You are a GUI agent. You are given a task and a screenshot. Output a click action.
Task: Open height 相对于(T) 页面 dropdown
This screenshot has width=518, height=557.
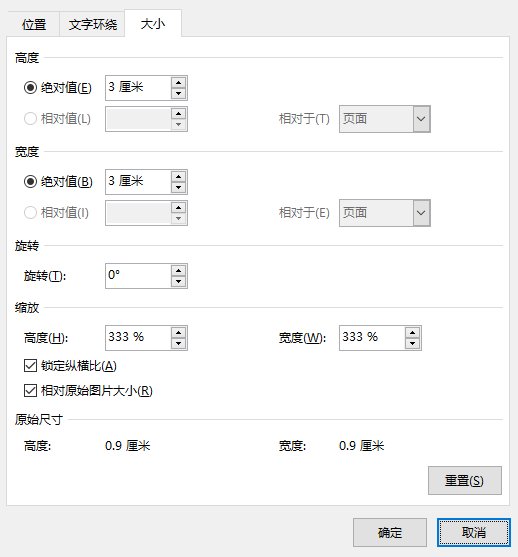[x=385, y=119]
